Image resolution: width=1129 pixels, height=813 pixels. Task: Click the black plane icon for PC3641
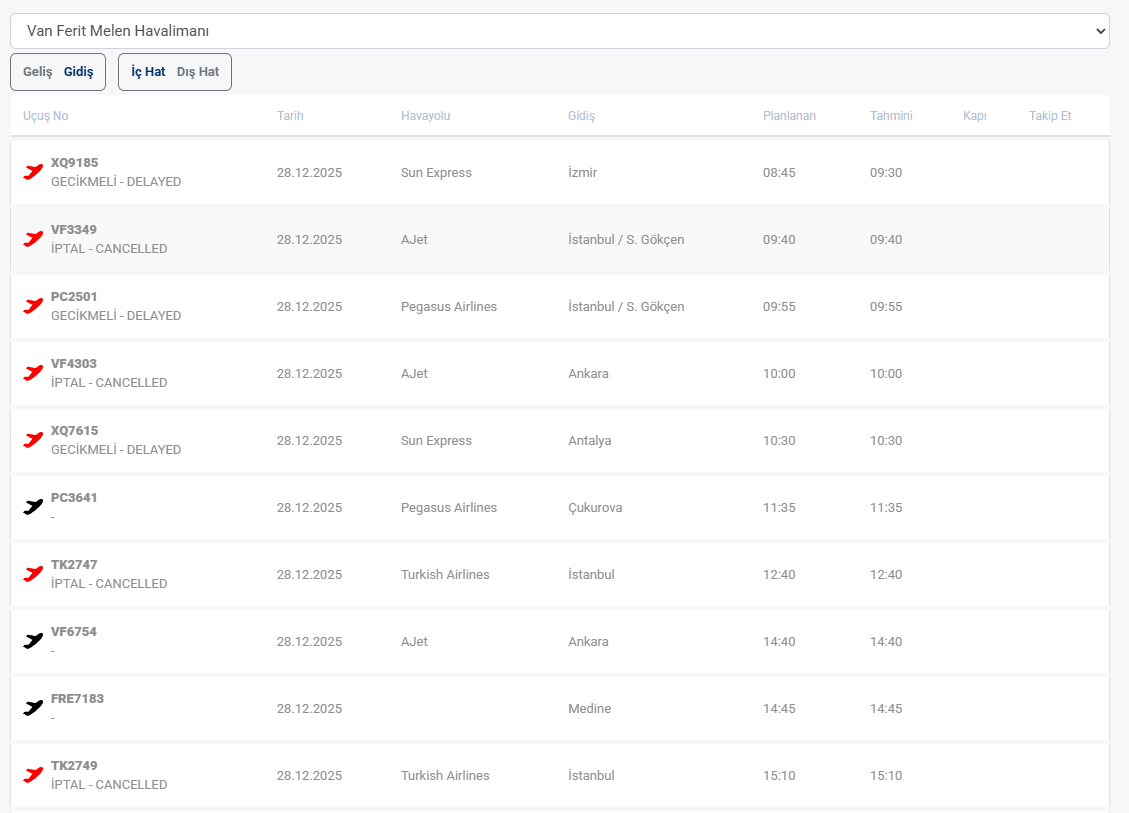tap(33, 507)
